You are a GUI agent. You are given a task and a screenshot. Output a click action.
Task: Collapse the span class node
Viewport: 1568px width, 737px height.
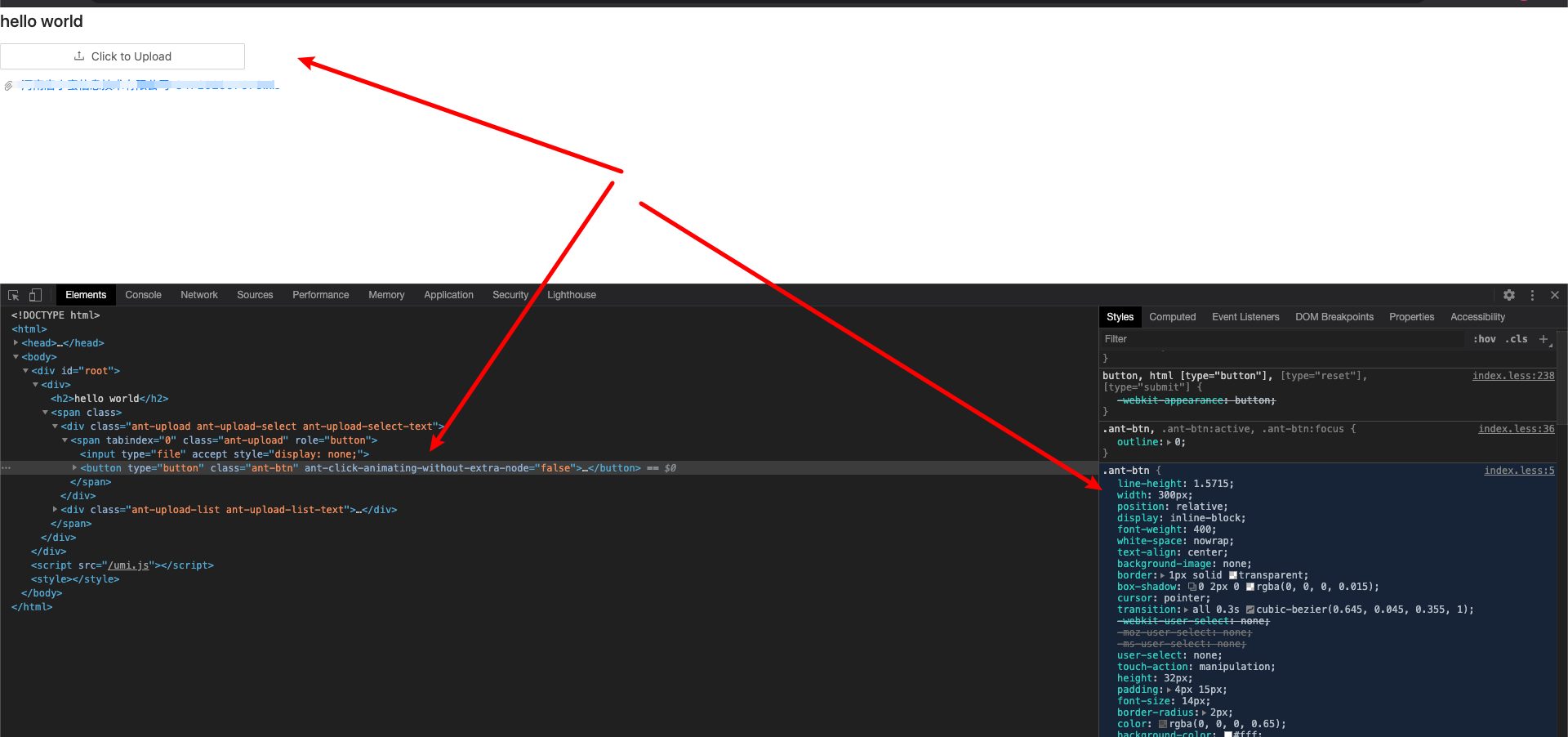click(x=45, y=413)
